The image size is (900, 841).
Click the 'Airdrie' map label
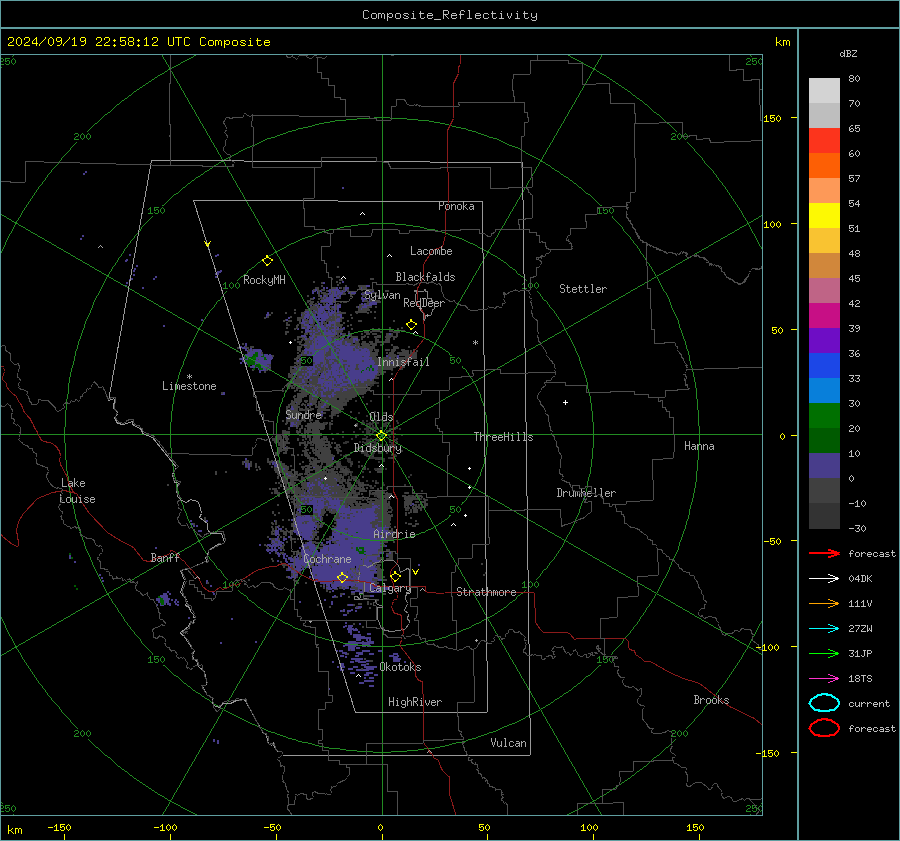pyautogui.click(x=394, y=534)
